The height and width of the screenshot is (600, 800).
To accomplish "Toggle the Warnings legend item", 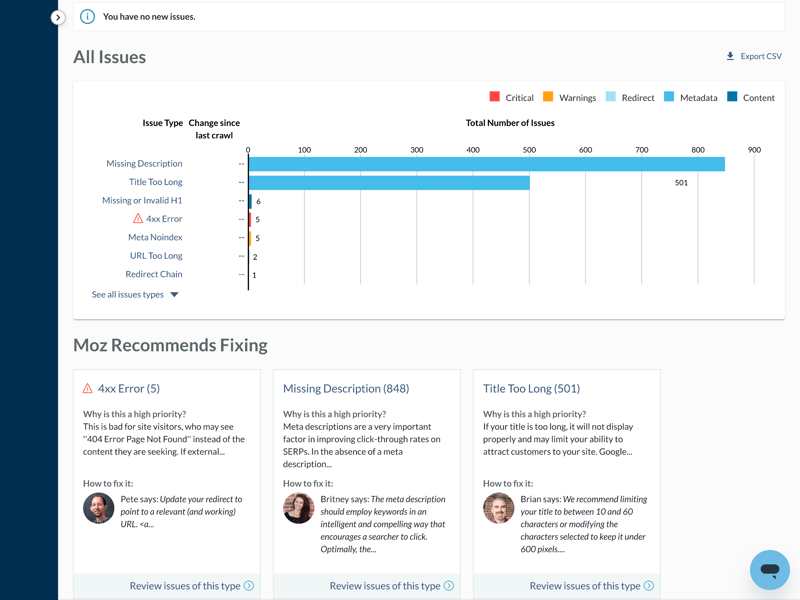I will [569, 98].
